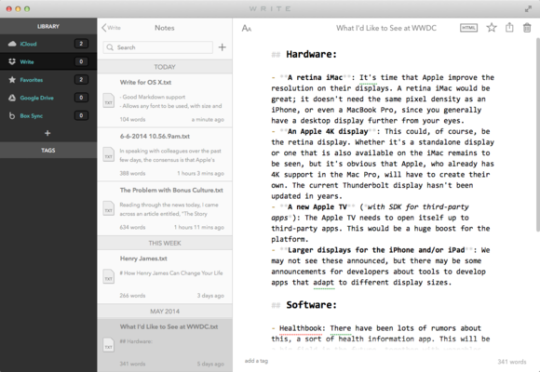Click the word Healthbook in editor
The height and width of the screenshot is (372, 540).
click(x=300, y=328)
